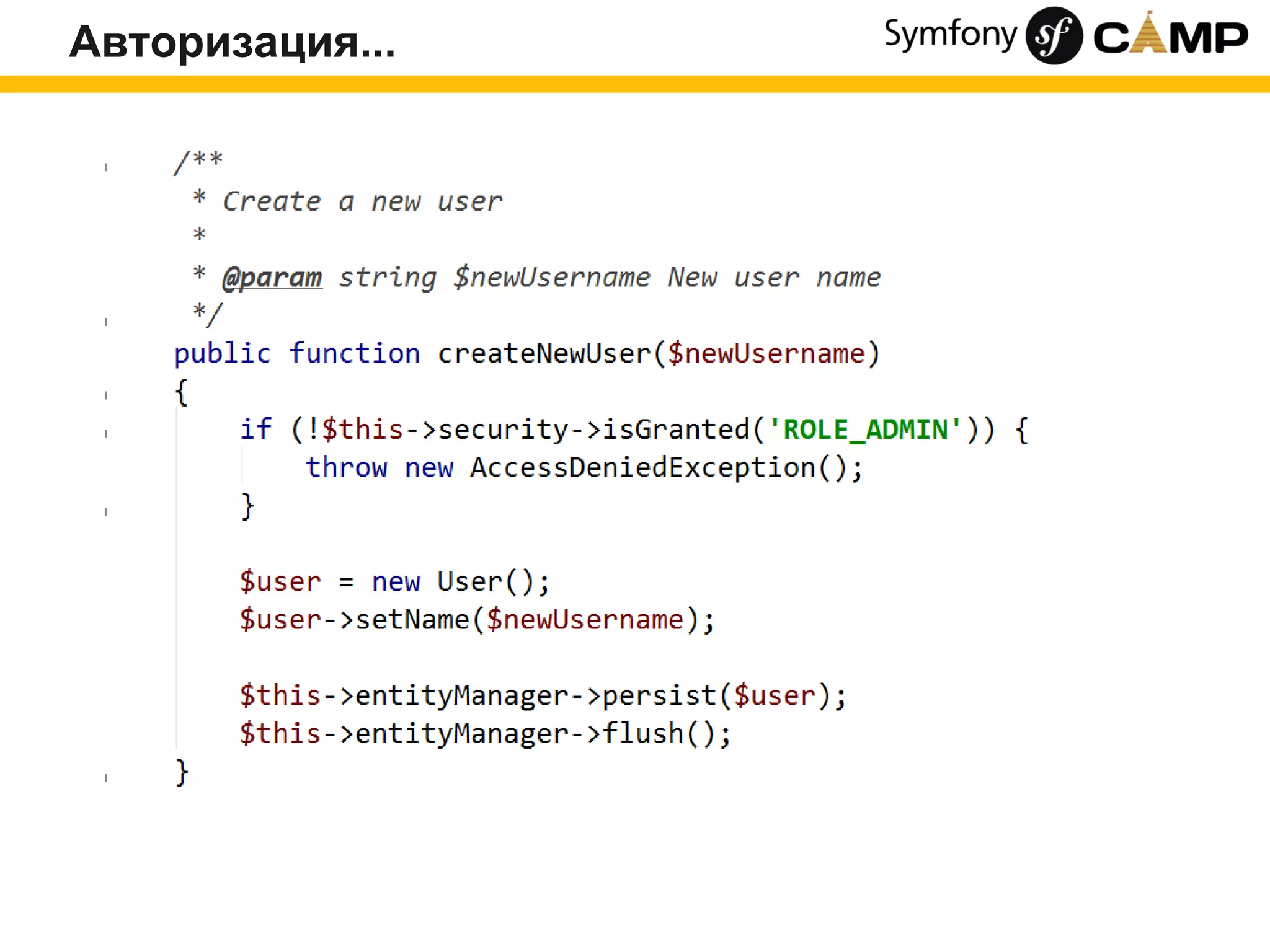The height and width of the screenshot is (952, 1270).
Task: Click the isGranted method call
Action: (x=676, y=430)
